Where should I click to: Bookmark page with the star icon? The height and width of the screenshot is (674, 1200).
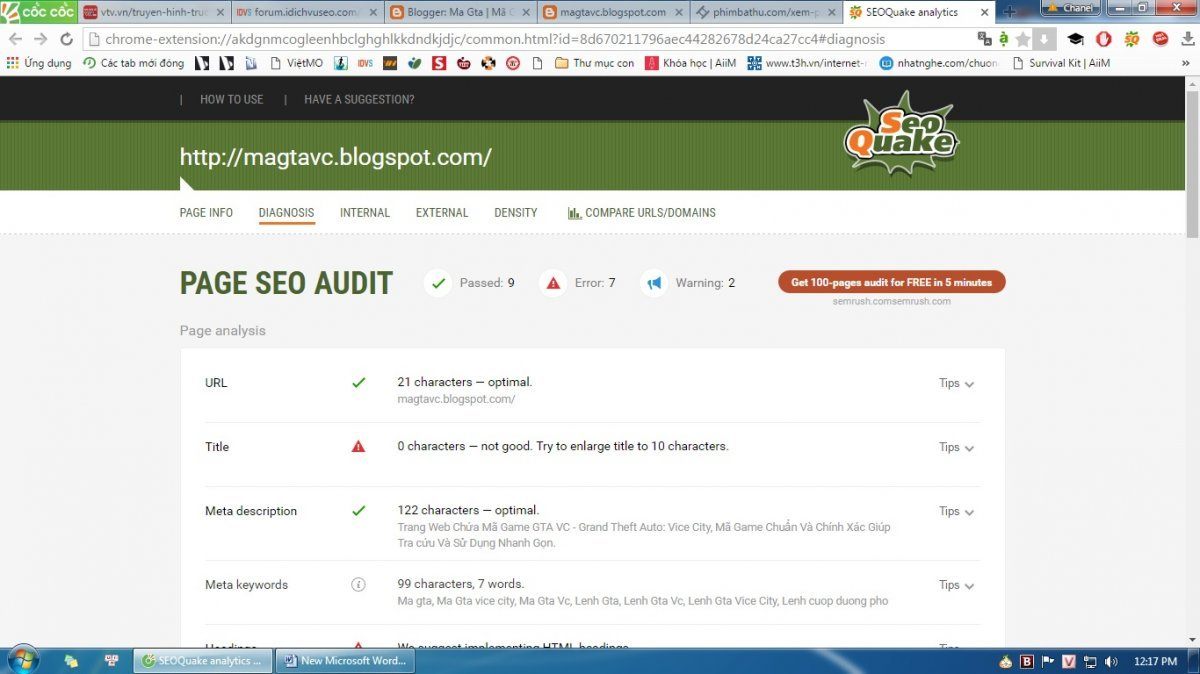point(1022,39)
